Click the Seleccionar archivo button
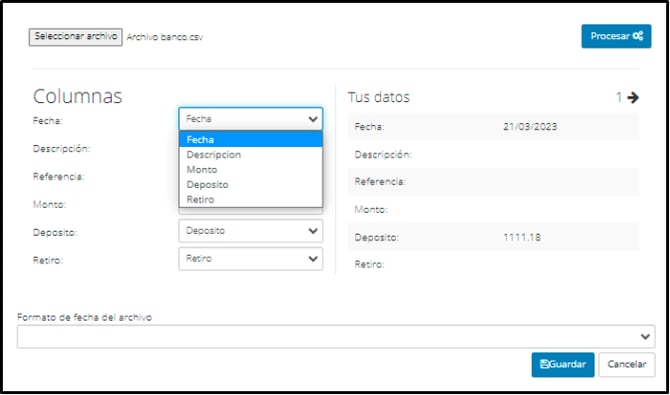670x395 pixels. [76, 37]
